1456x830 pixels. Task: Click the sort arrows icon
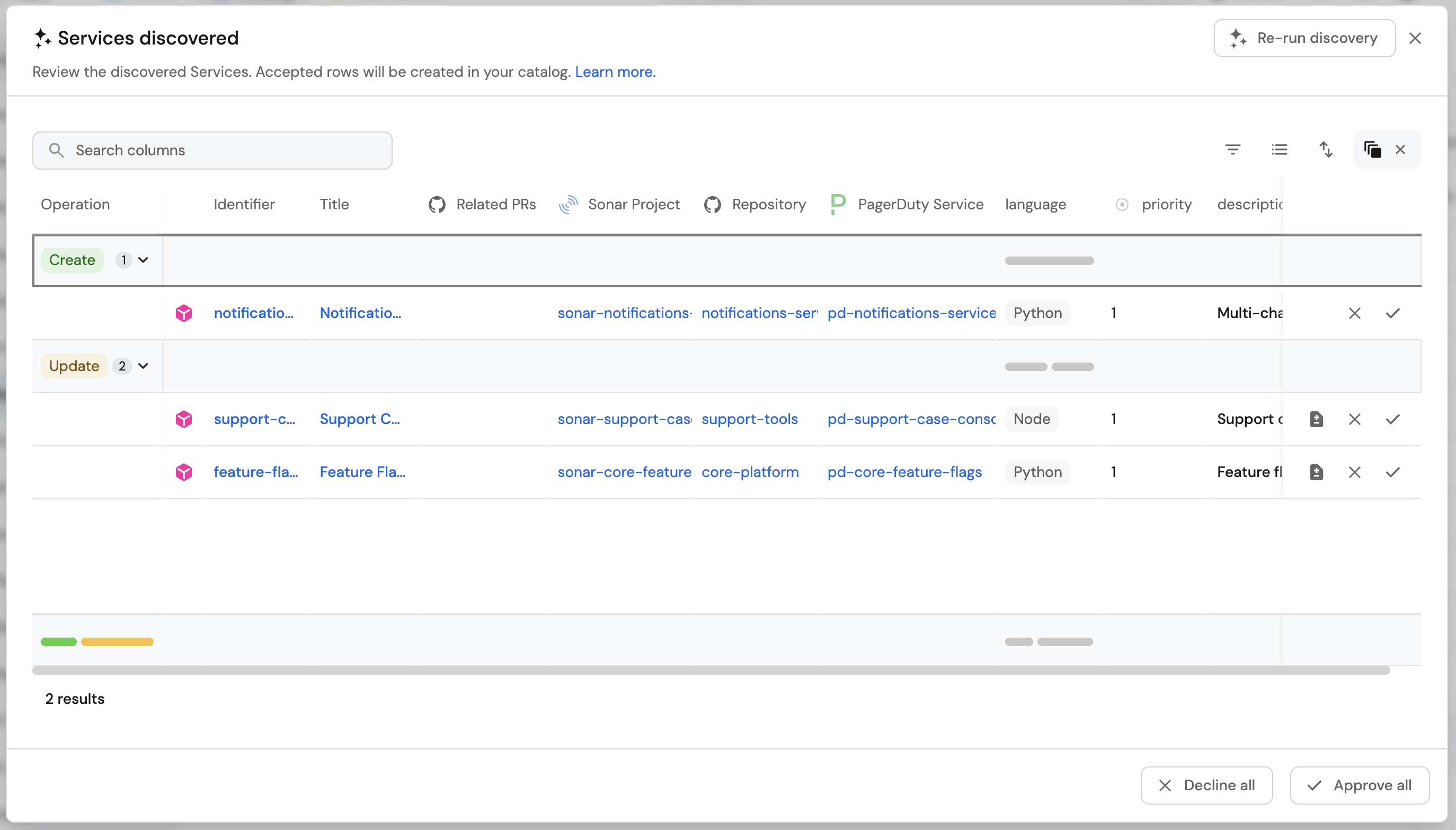1326,150
